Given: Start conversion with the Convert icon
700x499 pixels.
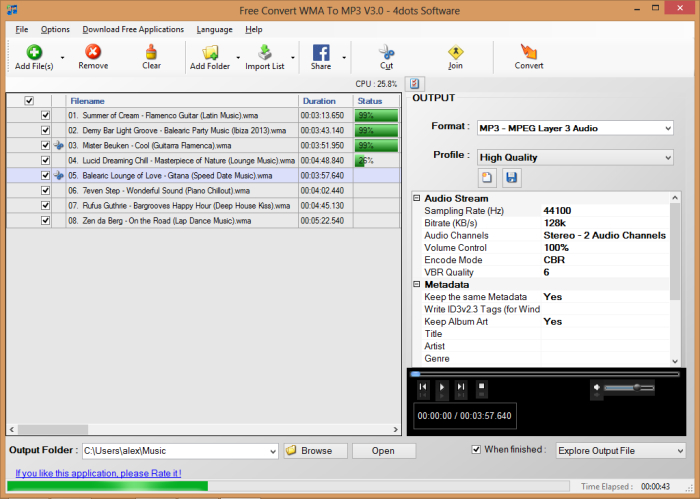Looking at the screenshot, I should [x=529, y=52].
